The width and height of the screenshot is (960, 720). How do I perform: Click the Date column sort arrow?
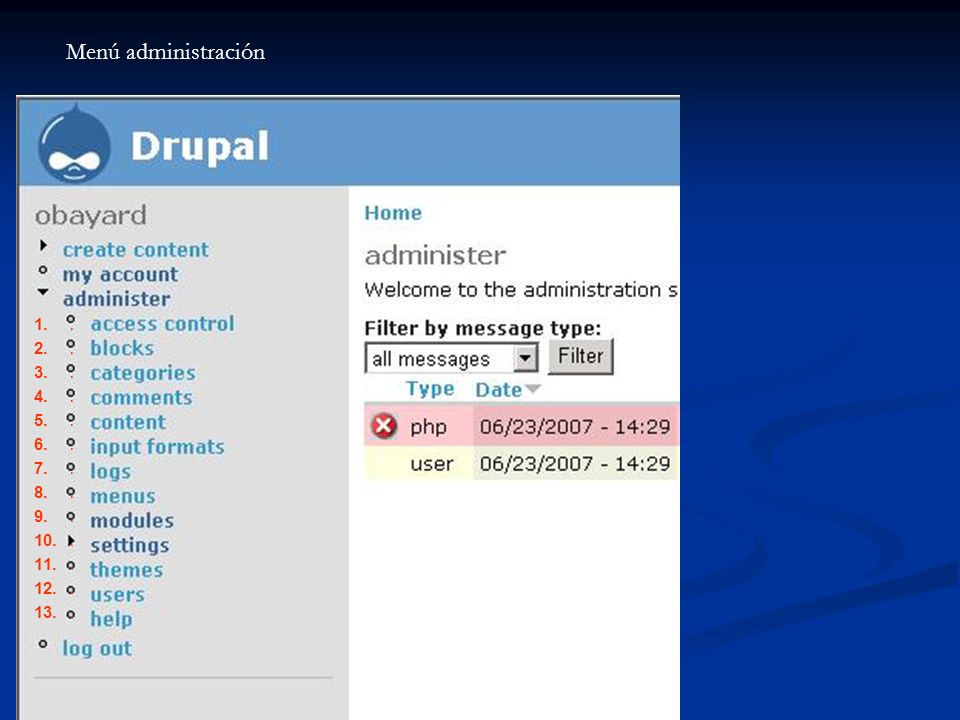[533, 389]
